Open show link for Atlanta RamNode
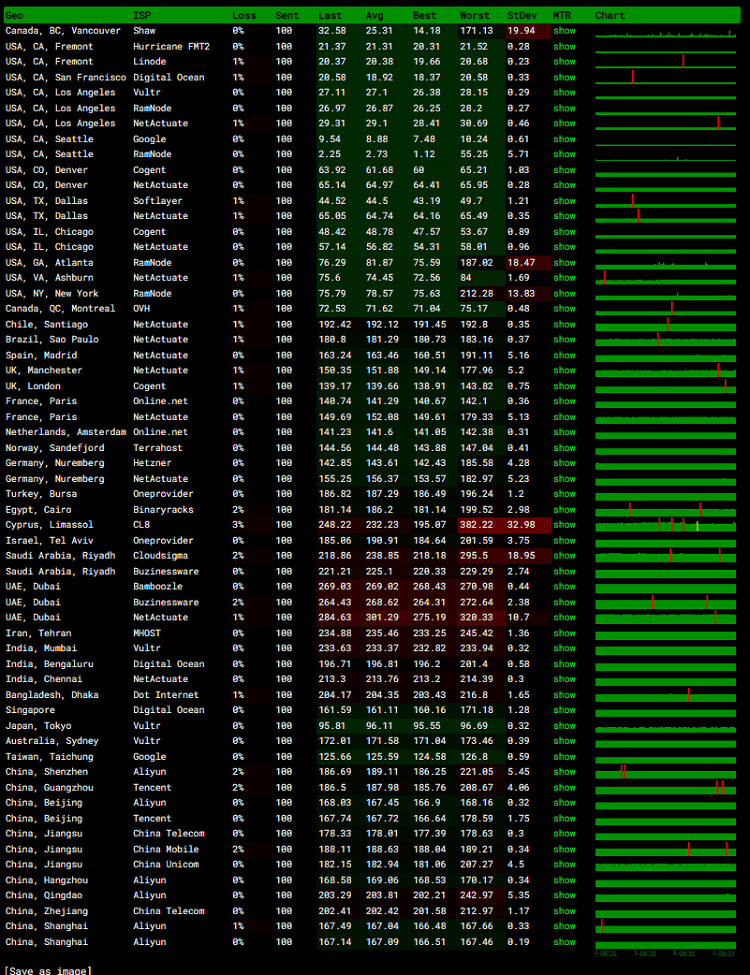Viewport: 750px width, 975px height. coord(564,262)
